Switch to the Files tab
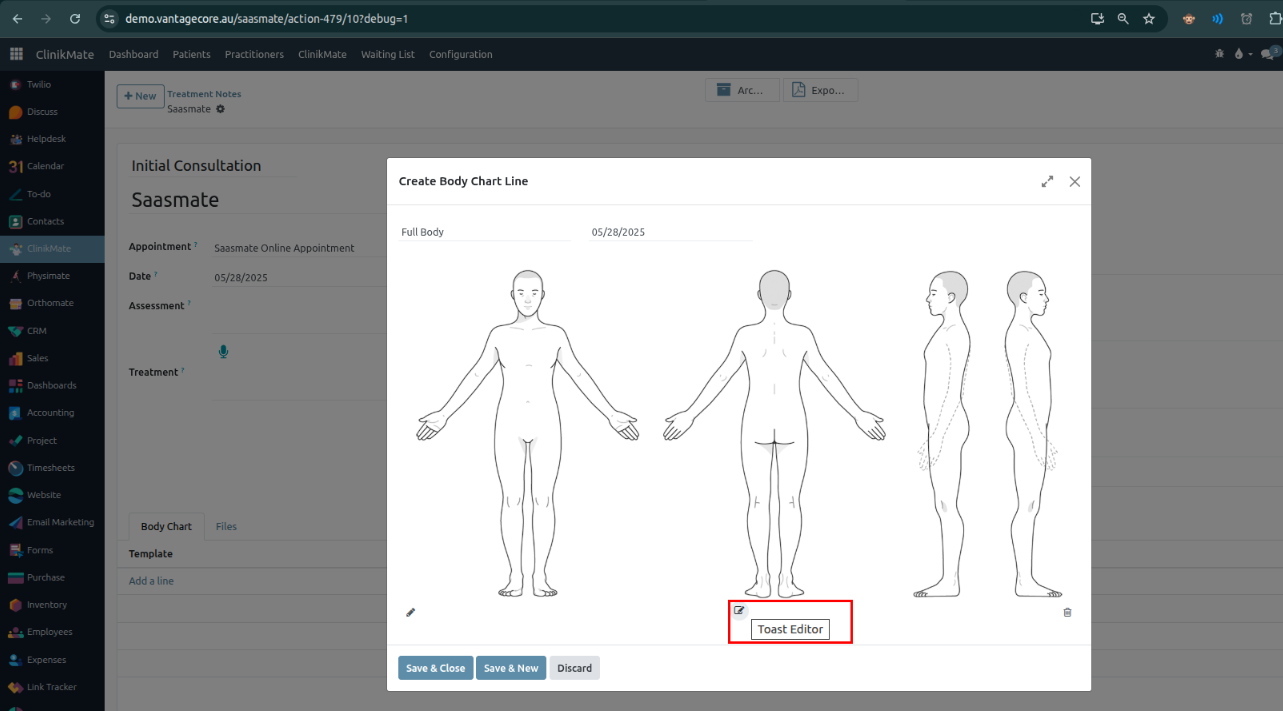Viewport: 1283px width, 711px height. coord(226,526)
